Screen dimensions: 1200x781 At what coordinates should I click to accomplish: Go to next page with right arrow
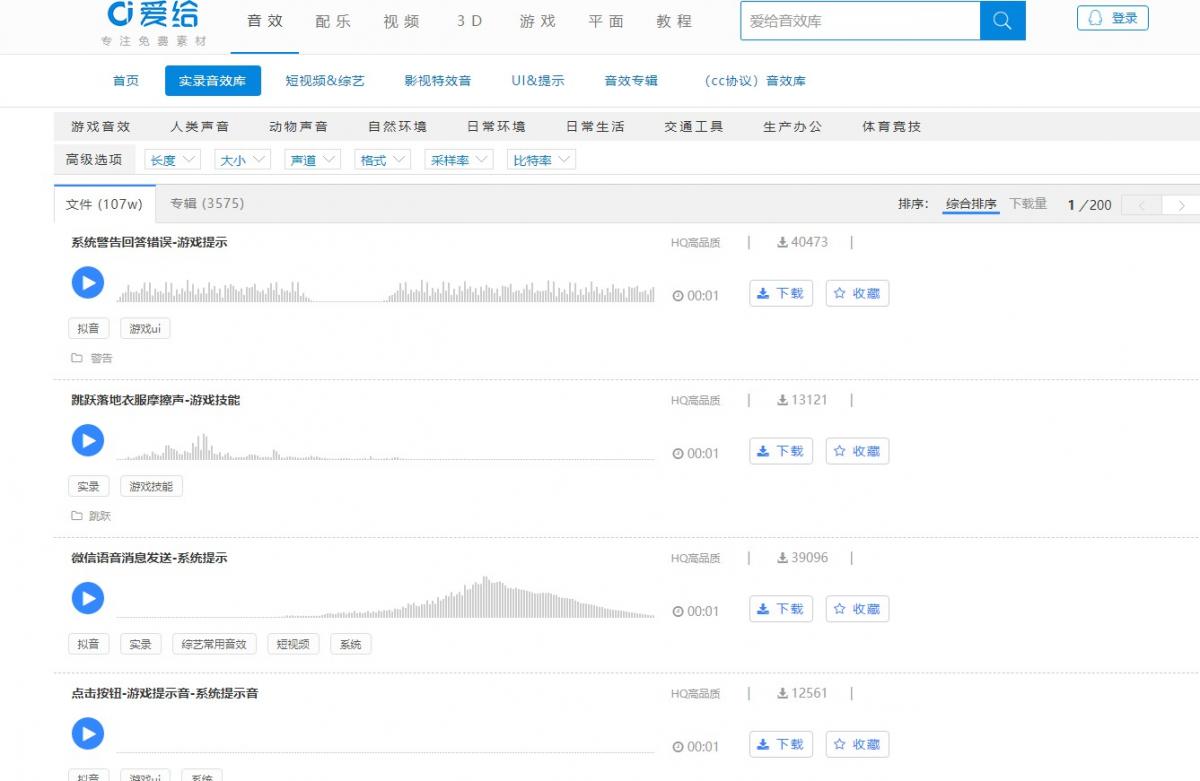(1181, 205)
